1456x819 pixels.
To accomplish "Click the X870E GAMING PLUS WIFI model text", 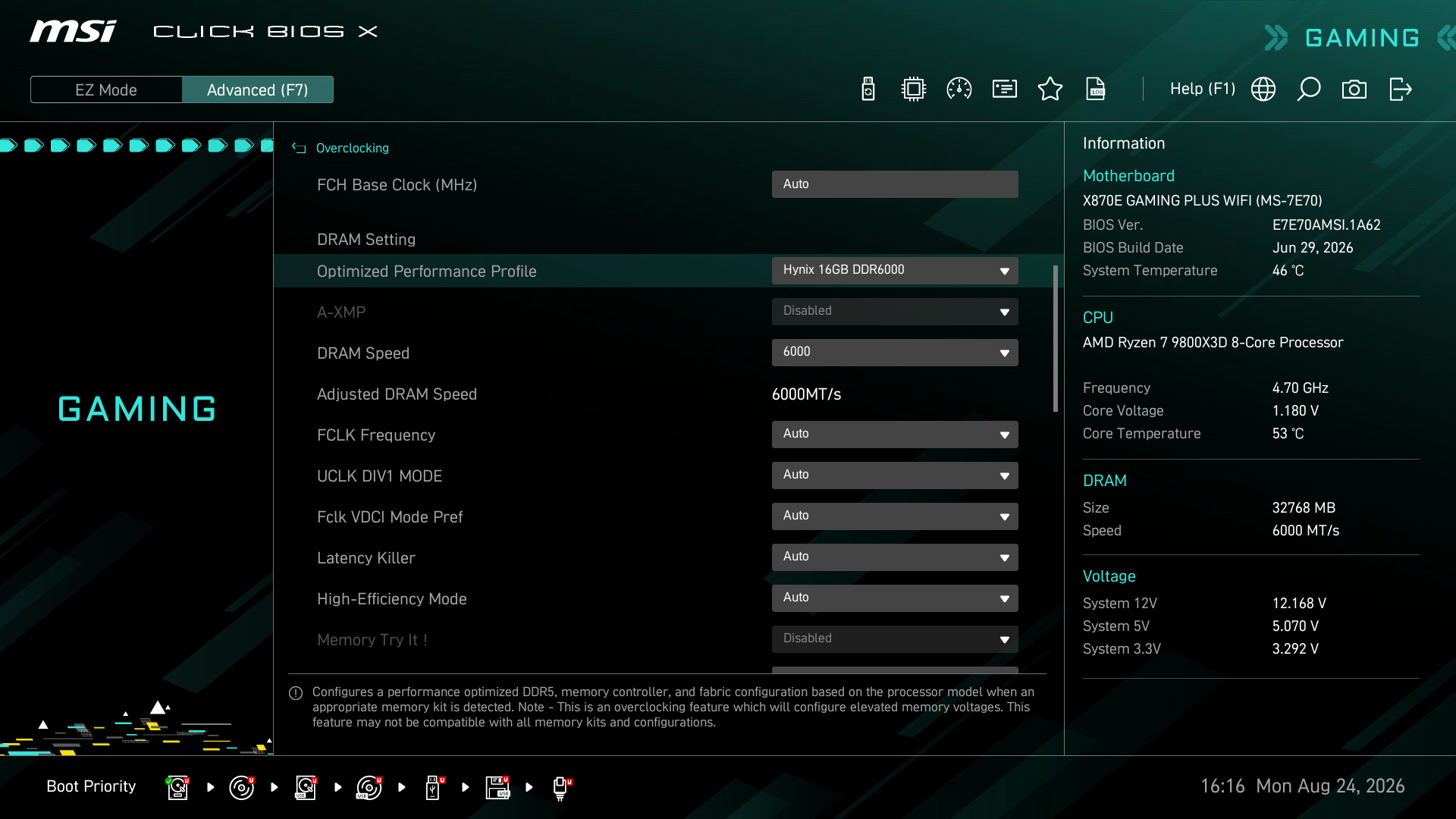I will tap(1202, 201).
